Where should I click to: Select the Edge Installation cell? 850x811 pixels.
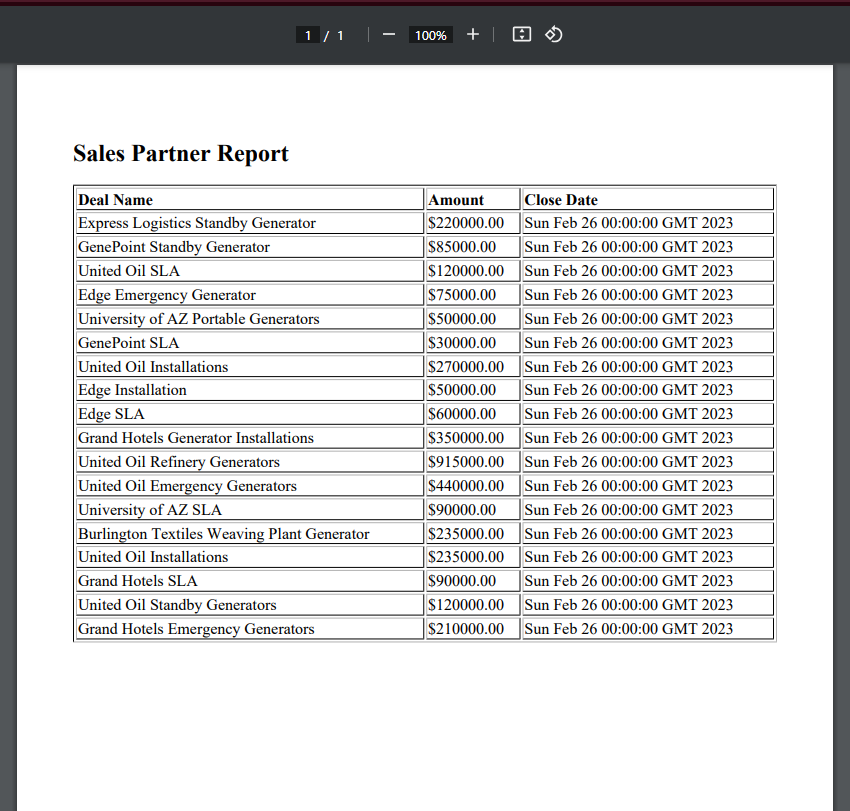coord(250,390)
